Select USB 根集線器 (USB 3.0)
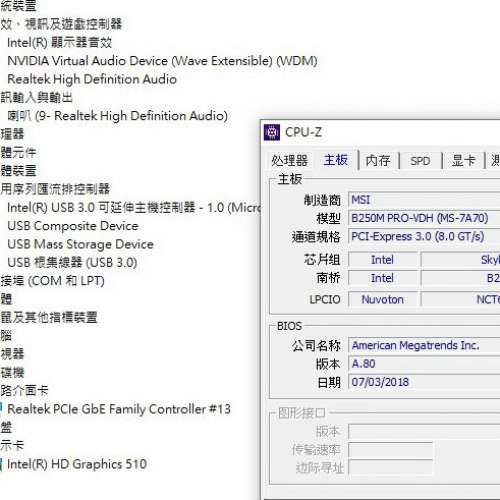Viewport: 500px width, 500px height. click(x=72, y=263)
